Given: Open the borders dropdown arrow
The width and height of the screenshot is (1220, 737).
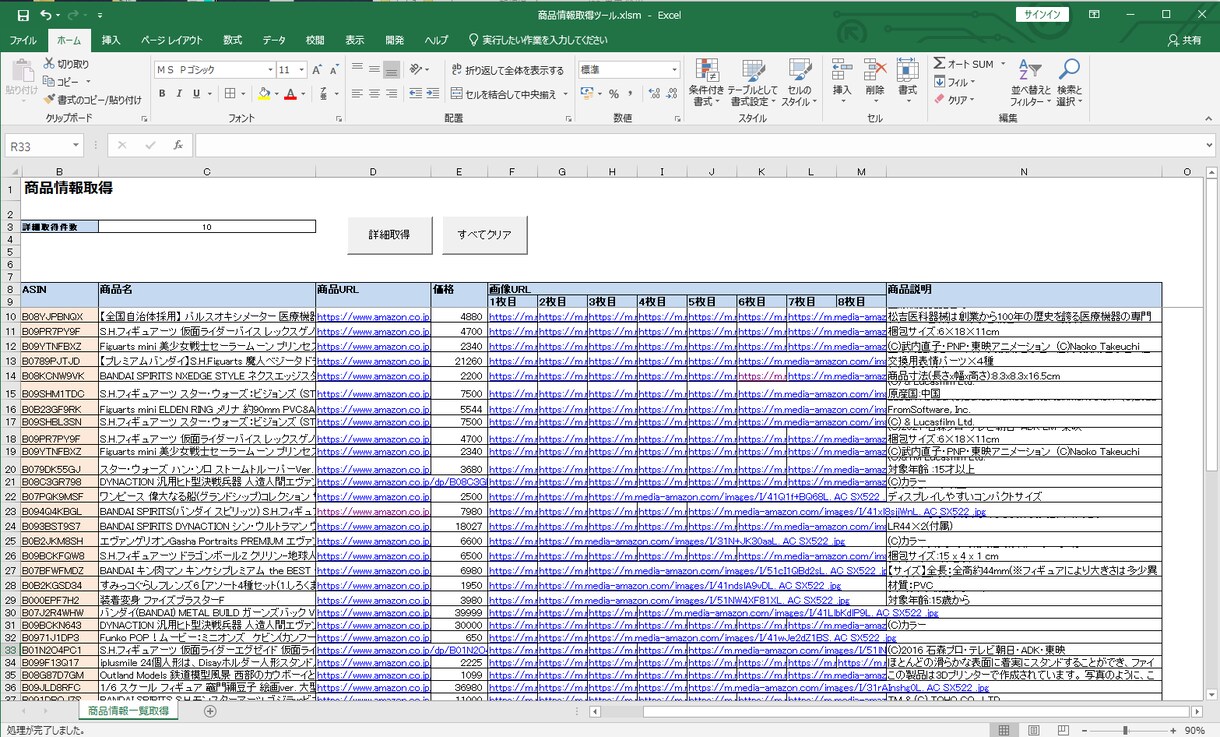Looking at the screenshot, I should tap(243, 94).
